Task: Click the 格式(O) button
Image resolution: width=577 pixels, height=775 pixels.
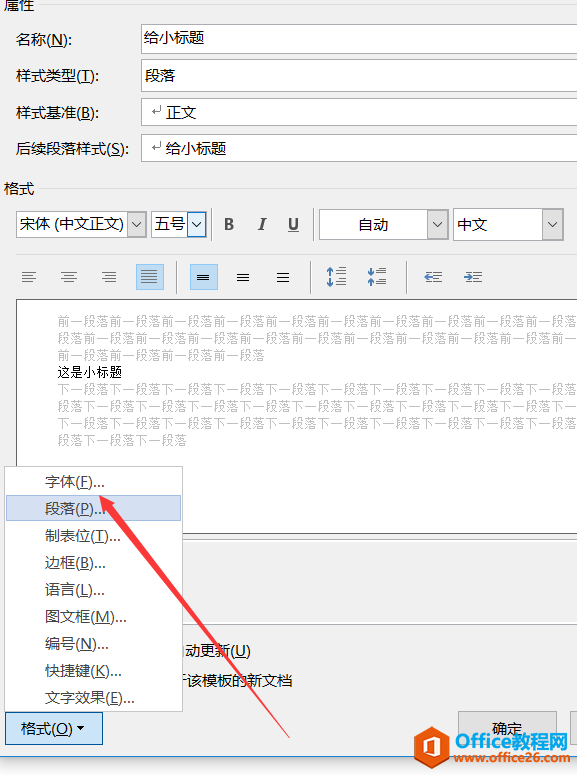Action: point(54,728)
